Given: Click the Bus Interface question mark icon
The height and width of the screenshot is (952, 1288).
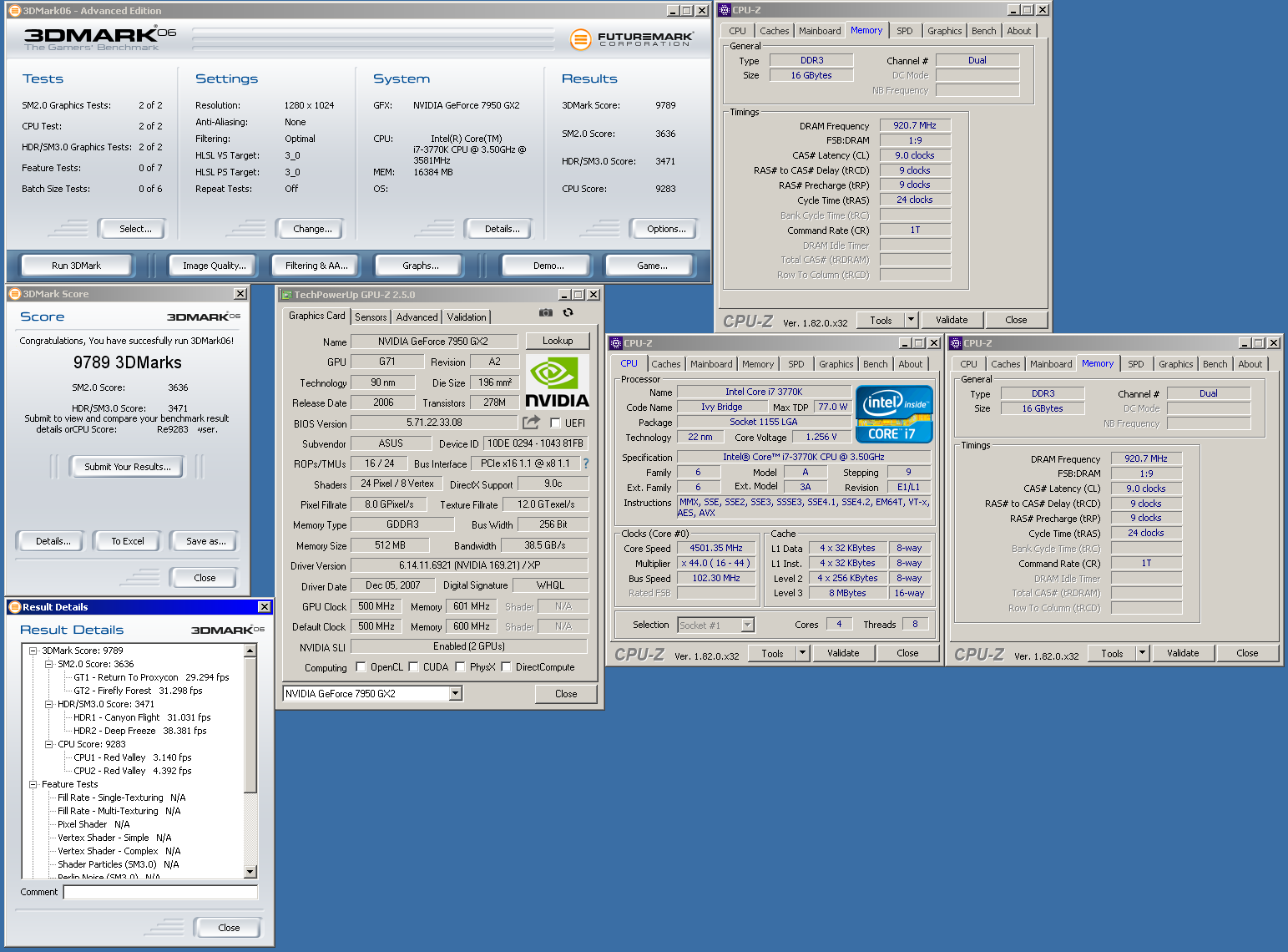Looking at the screenshot, I should (x=586, y=463).
